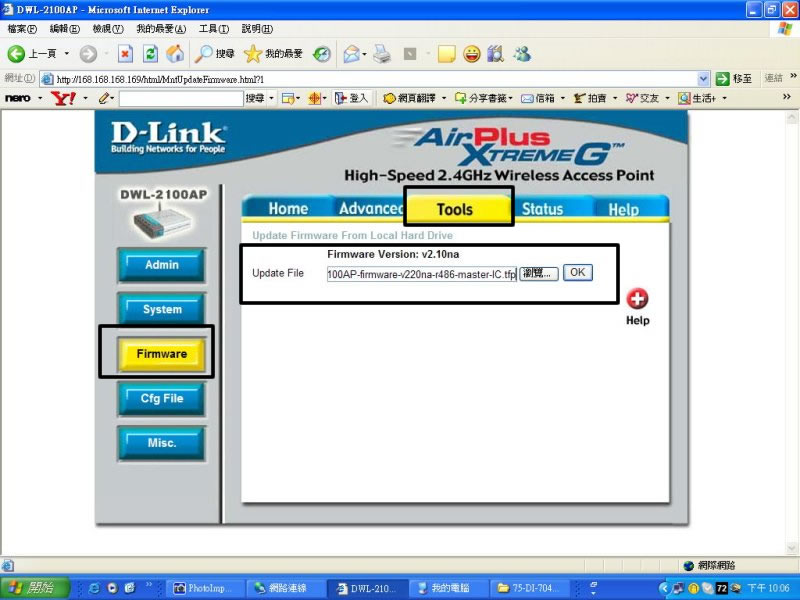
Task: Open the Status tab
Action: point(542,209)
